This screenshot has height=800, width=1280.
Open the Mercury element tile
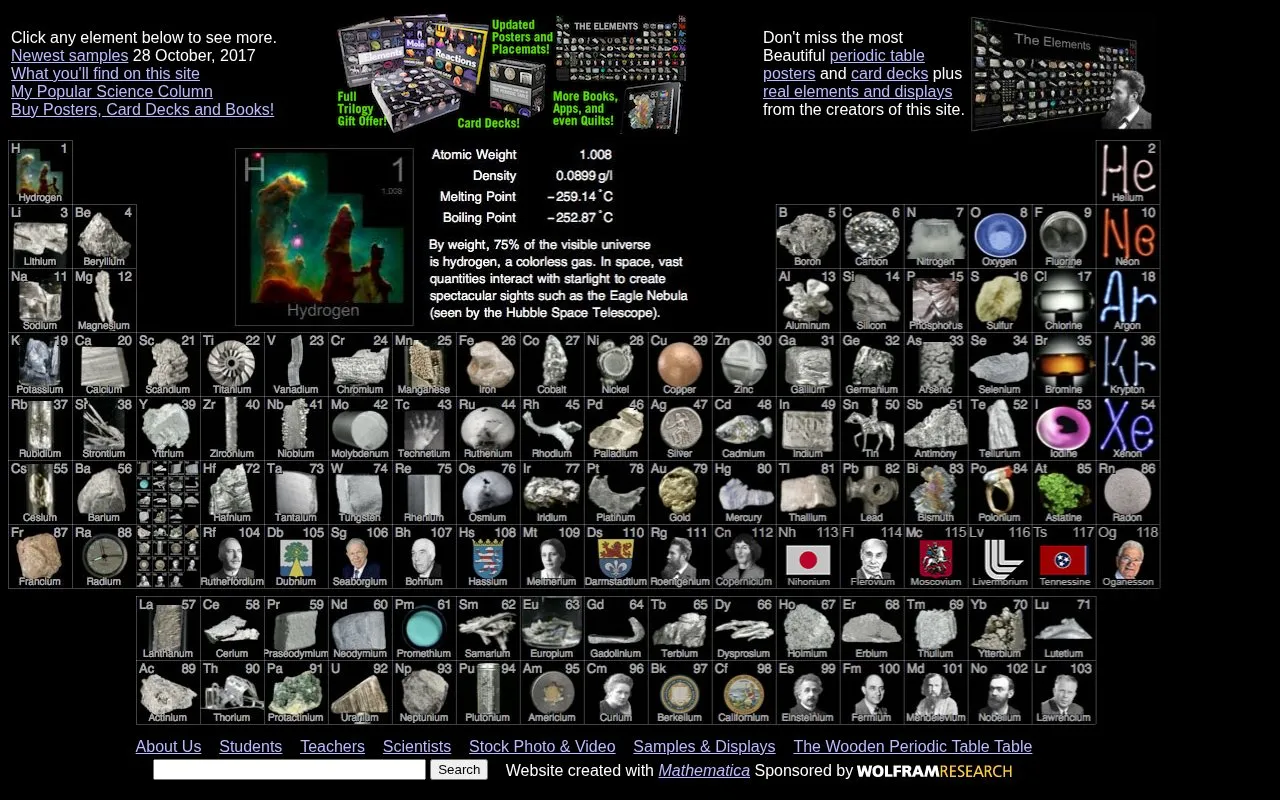(744, 493)
